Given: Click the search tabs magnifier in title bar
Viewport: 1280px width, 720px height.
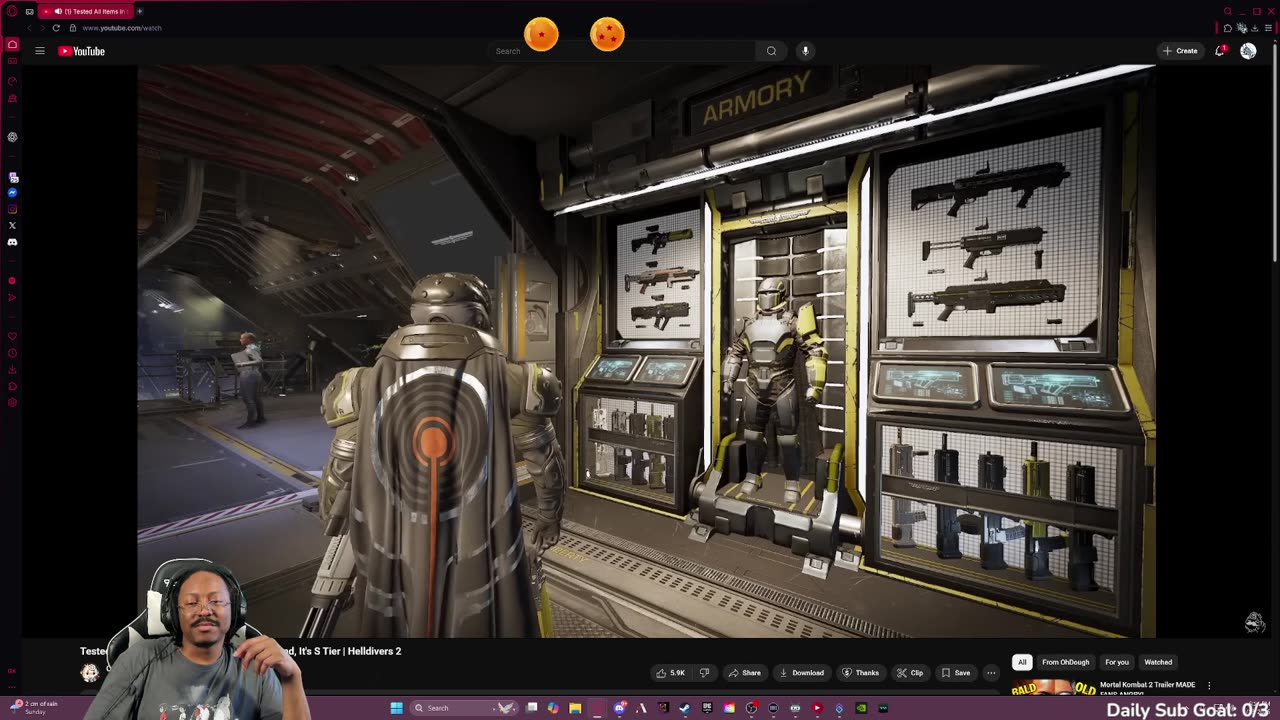Looking at the screenshot, I should coord(1227,11).
